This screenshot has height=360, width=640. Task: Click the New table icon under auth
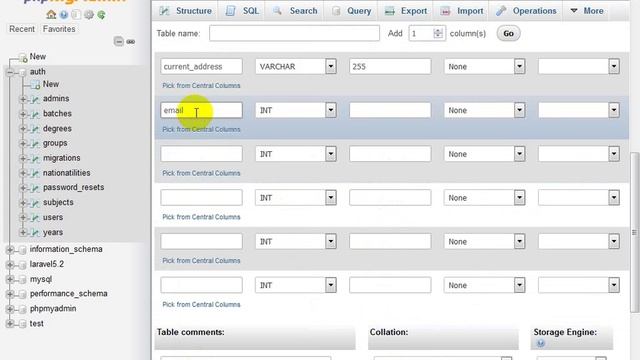36,84
